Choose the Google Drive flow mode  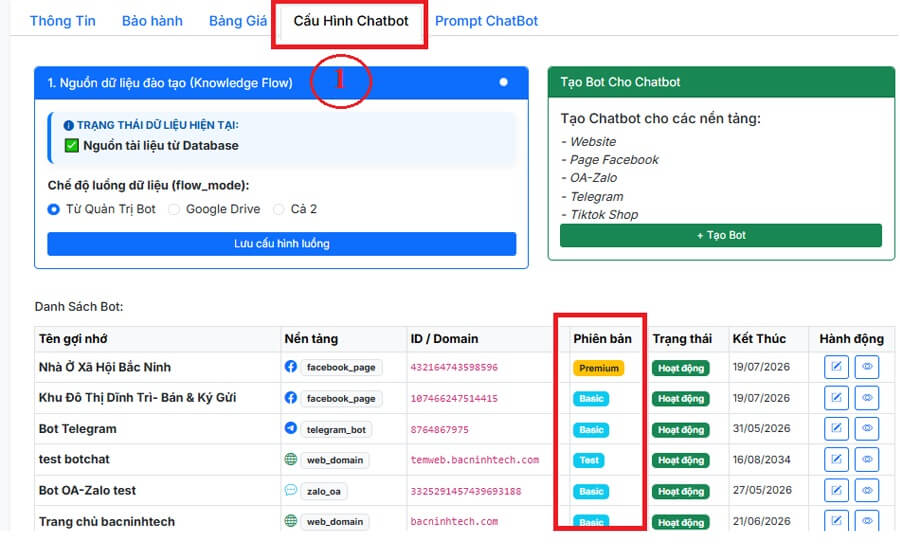coord(174,210)
